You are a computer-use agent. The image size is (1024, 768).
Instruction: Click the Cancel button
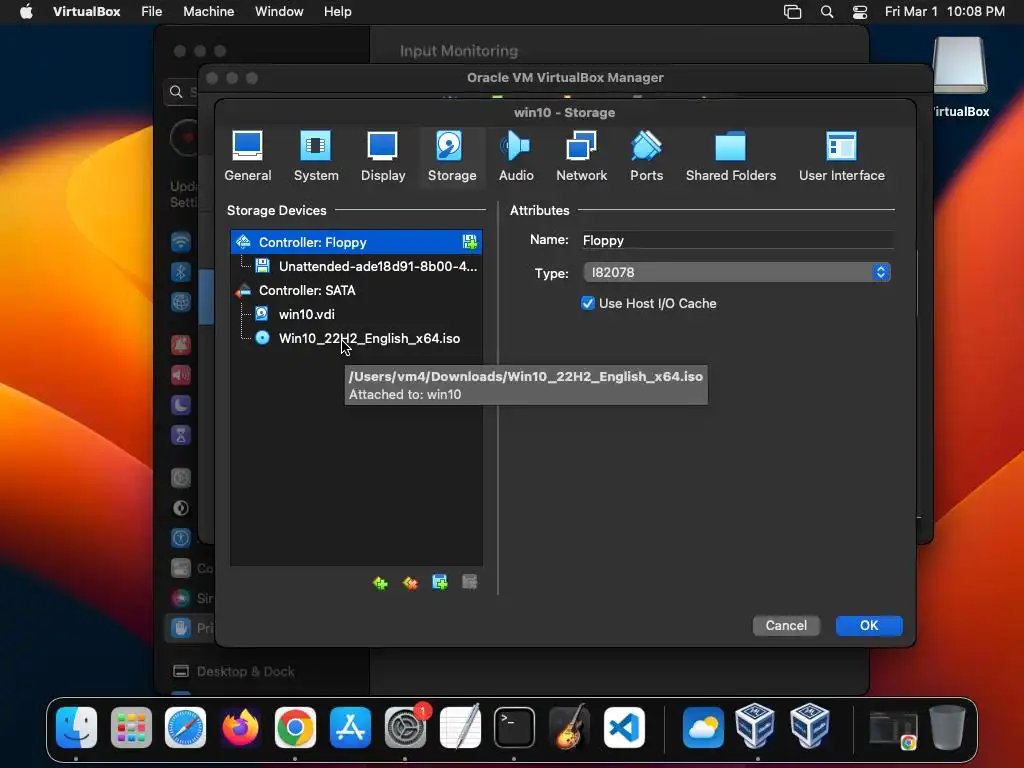[786, 626]
